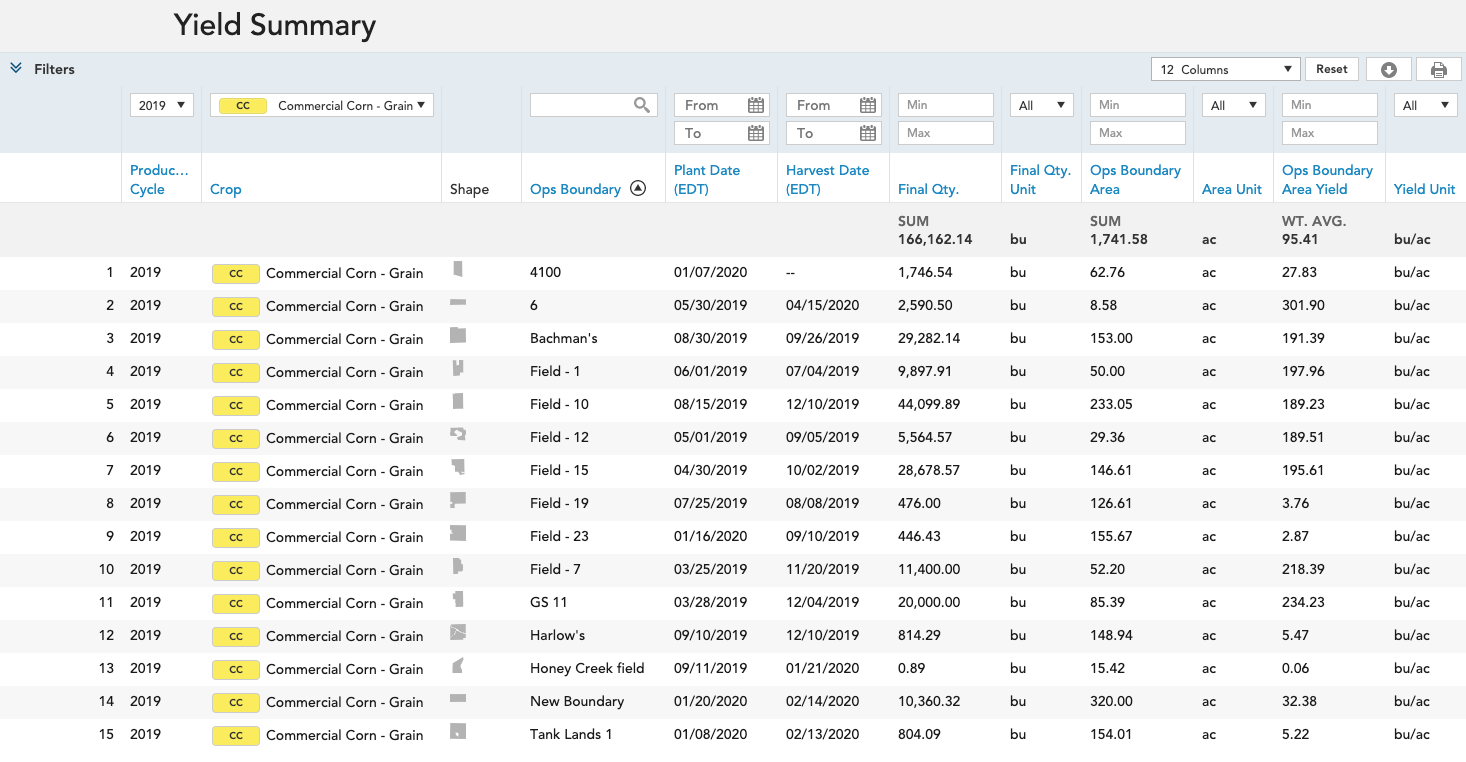This screenshot has height=762, width=1466.
Task: Click shape icon for Honey Creek field
Action: 458,665
